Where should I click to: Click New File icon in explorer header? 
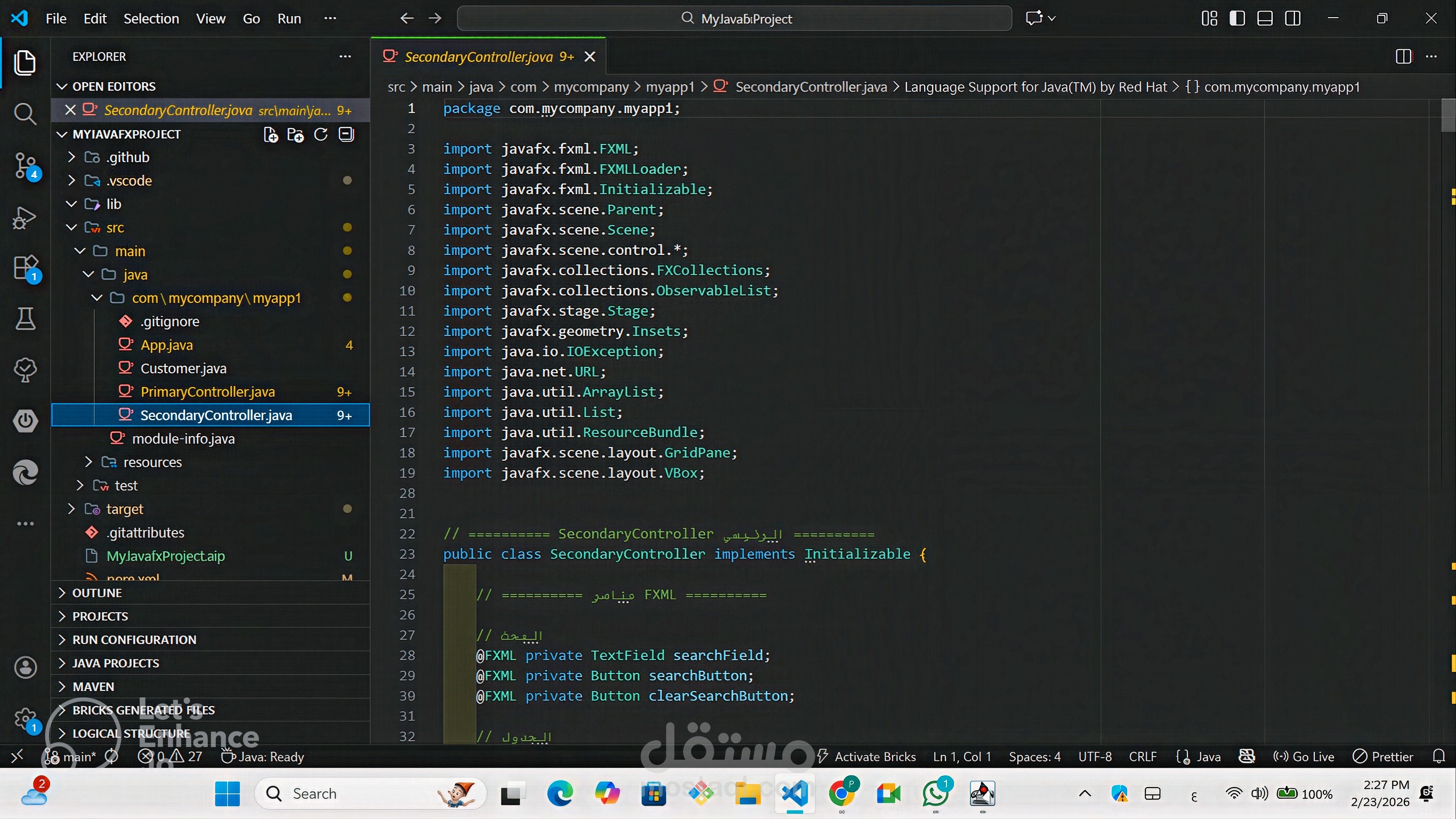click(x=271, y=134)
